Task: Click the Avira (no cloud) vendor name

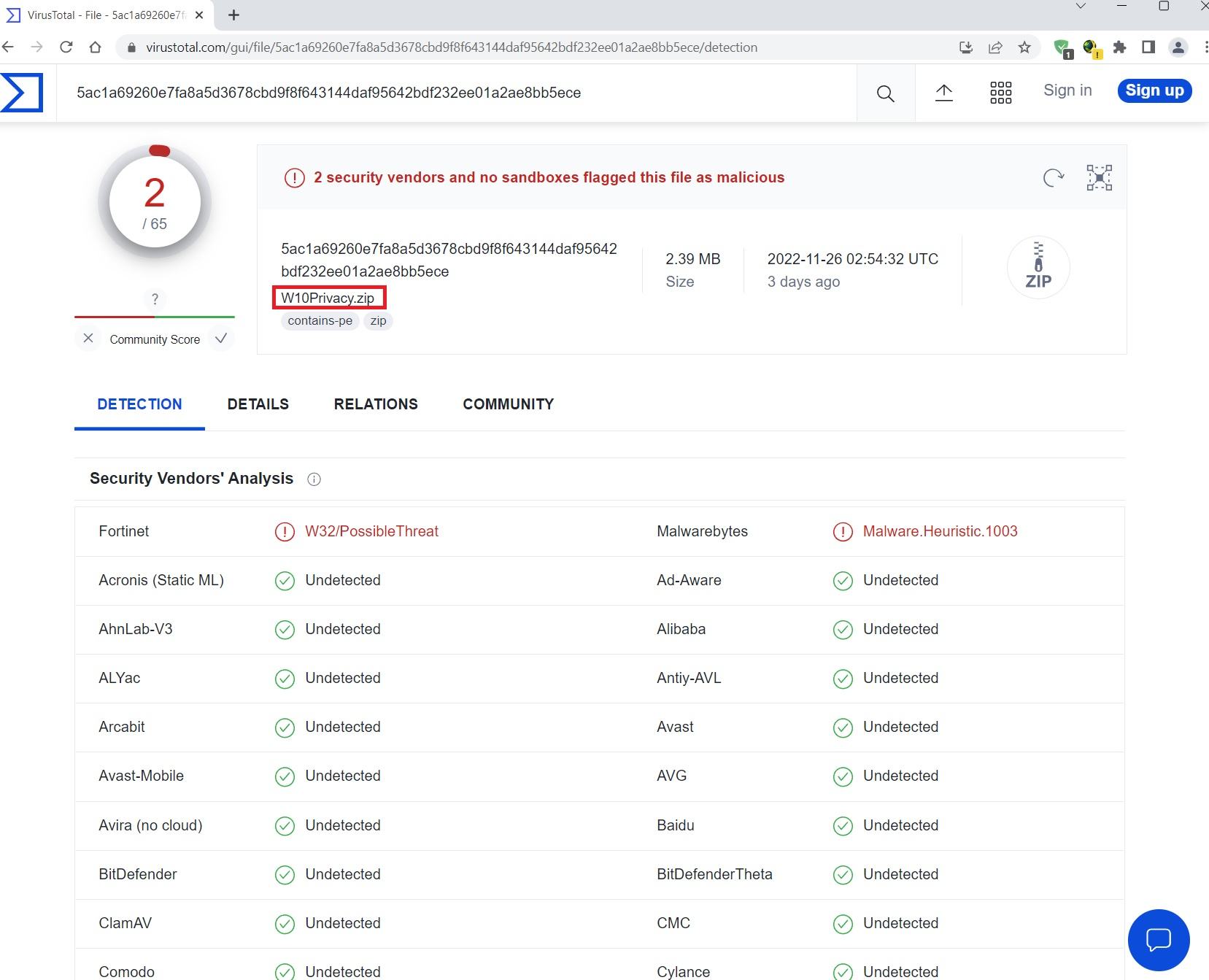Action: 150,825
